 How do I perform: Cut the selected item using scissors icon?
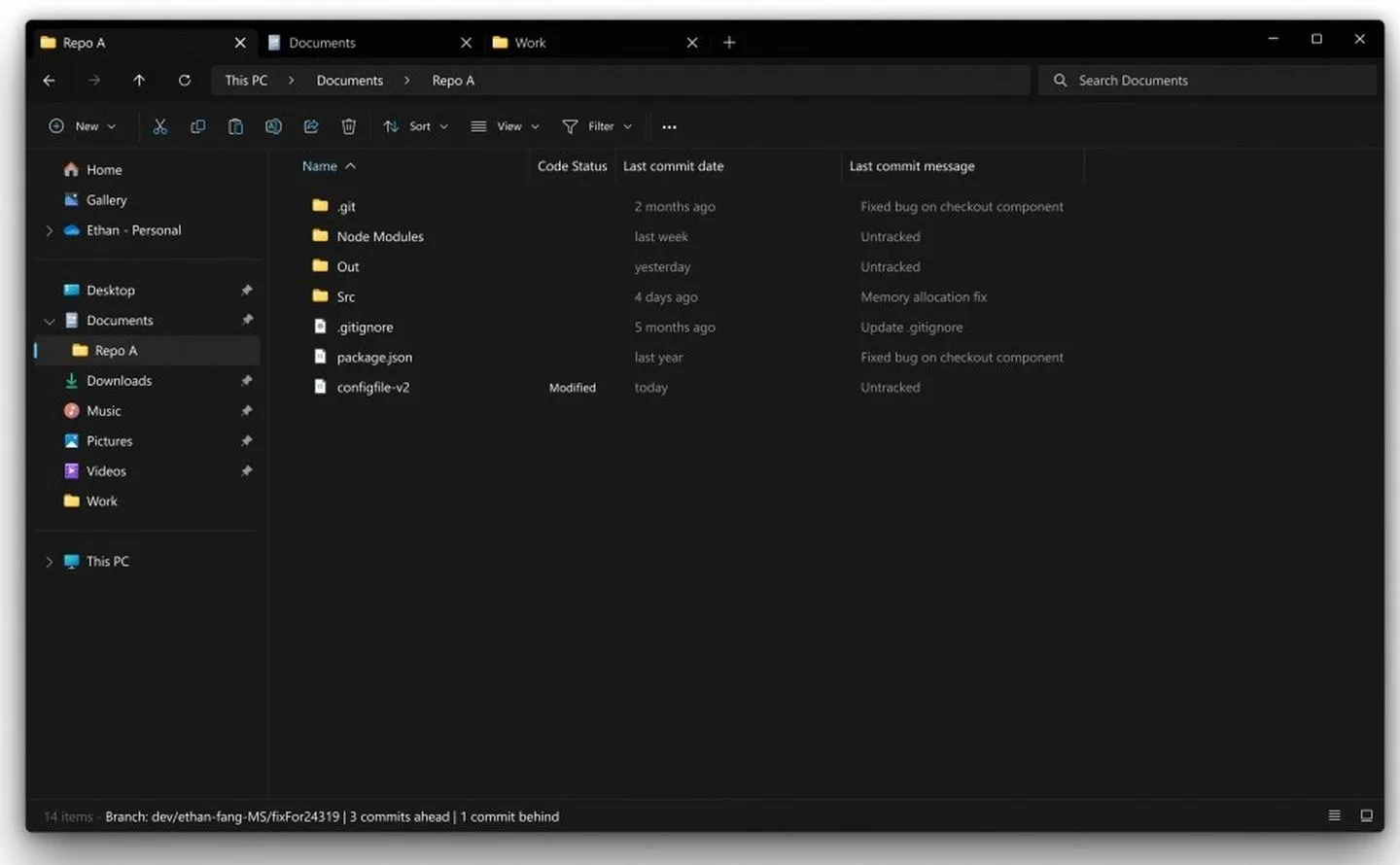[x=160, y=126]
